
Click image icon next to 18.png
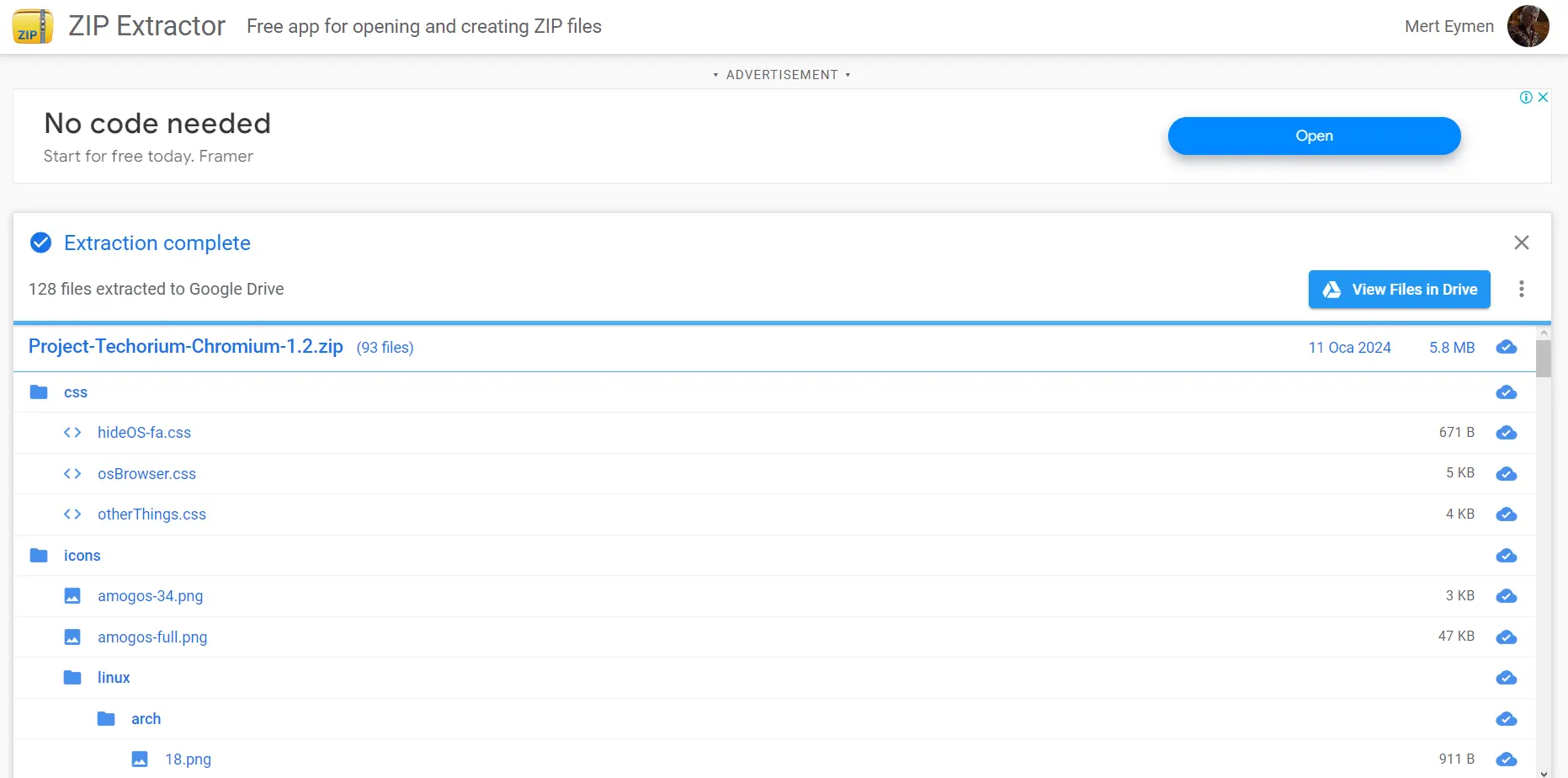(140, 759)
